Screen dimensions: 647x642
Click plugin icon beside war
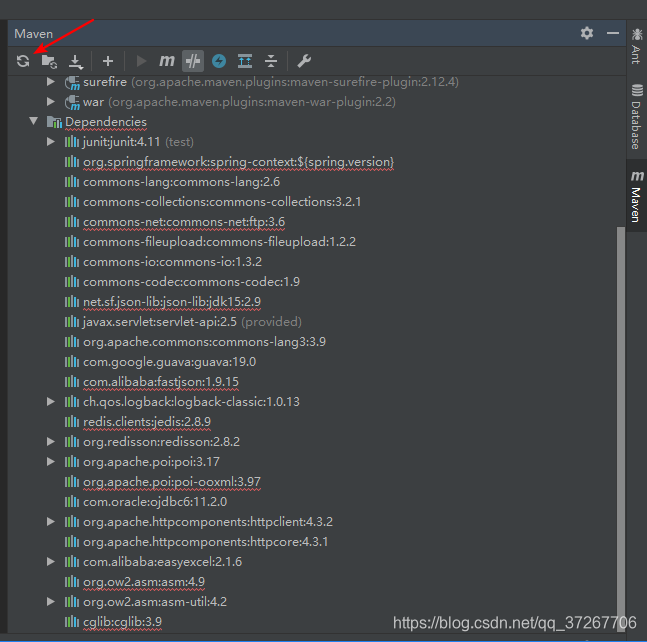coord(72,102)
